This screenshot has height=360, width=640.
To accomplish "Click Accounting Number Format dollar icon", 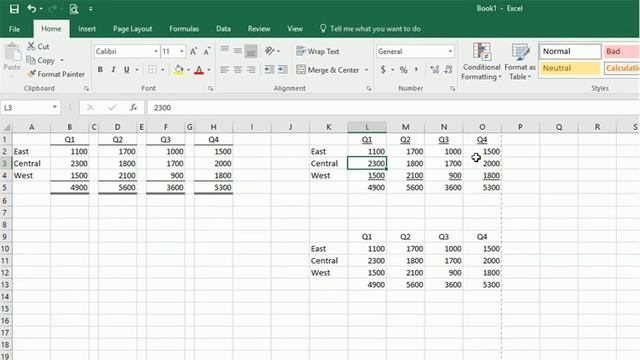I will pyautogui.click(x=383, y=70).
